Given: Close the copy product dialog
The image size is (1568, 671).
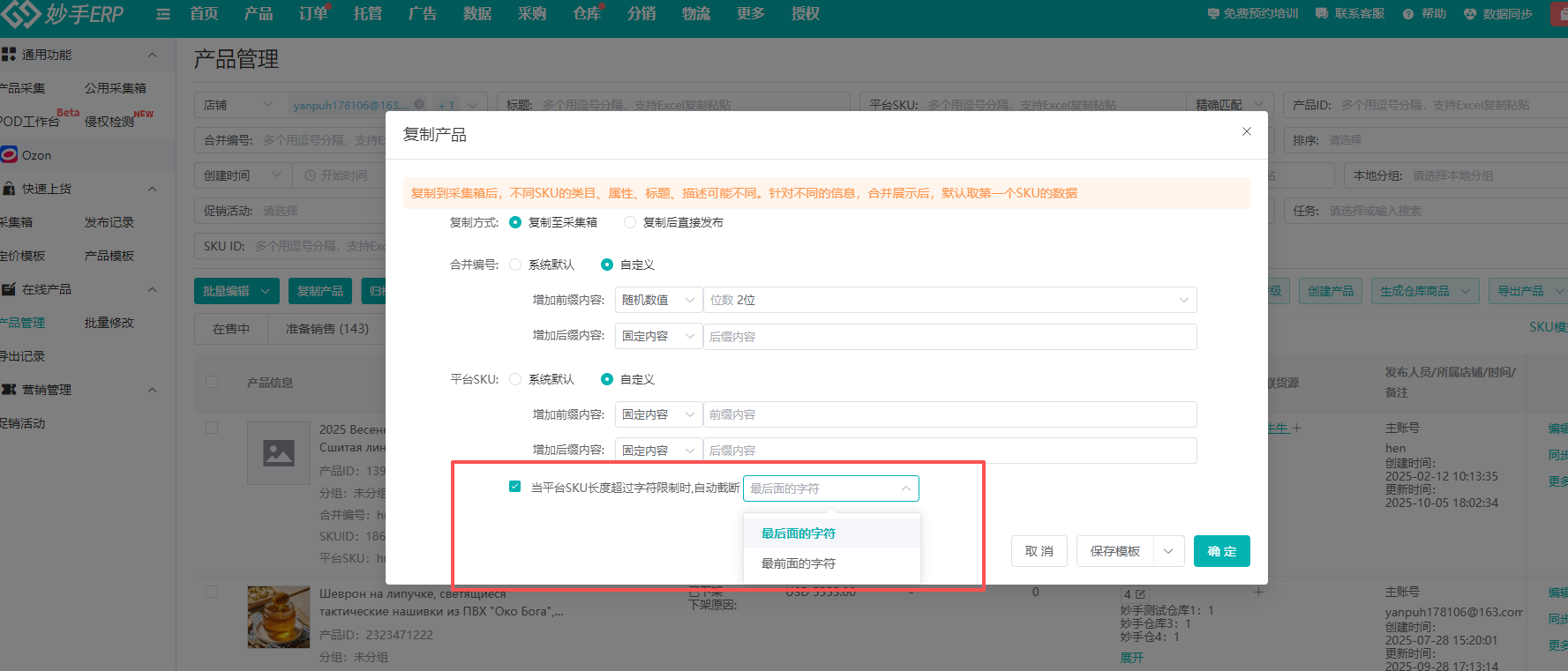Looking at the screenshot, I should pos(1247,131).
